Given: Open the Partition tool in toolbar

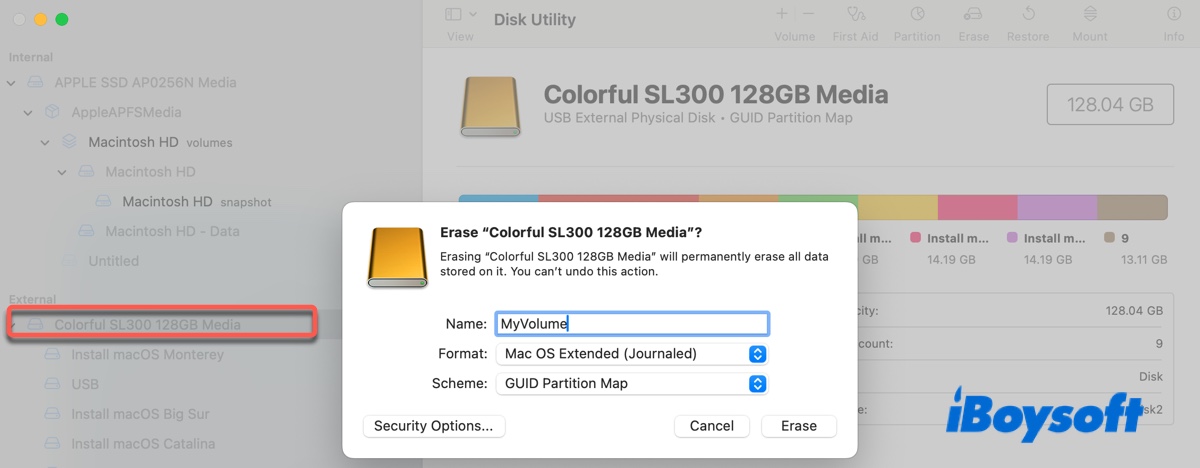Looking at the screenshot, I should click(x=917, y=15).
